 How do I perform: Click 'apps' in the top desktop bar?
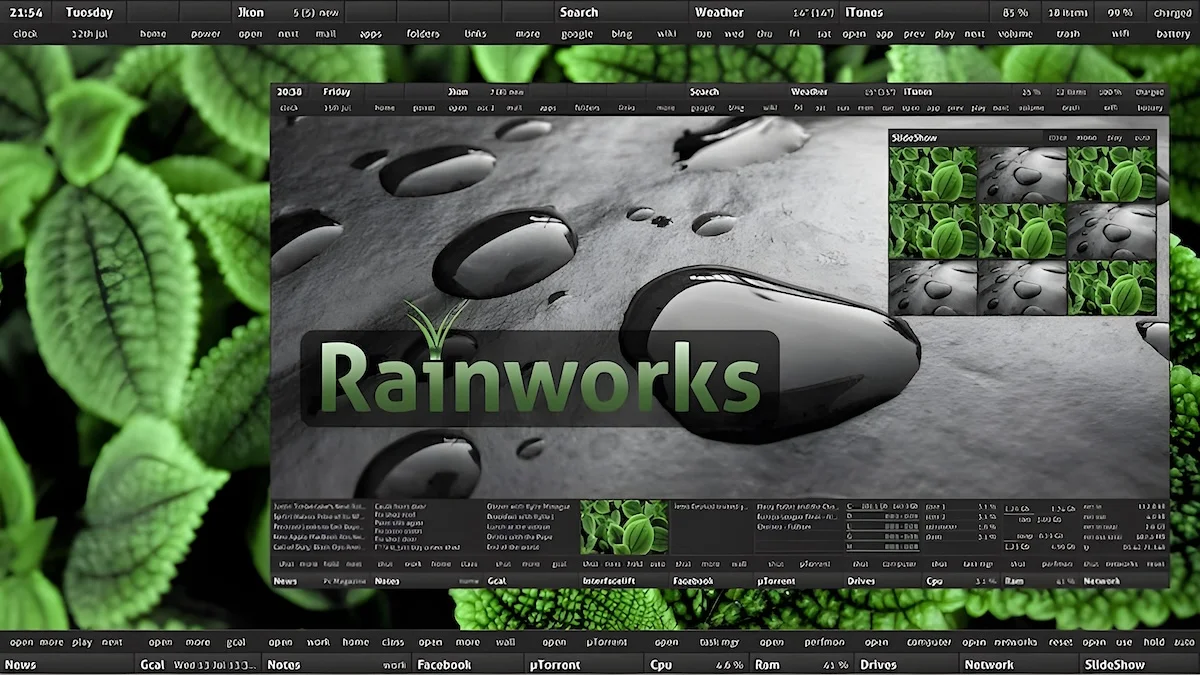(x=370, y=33)
